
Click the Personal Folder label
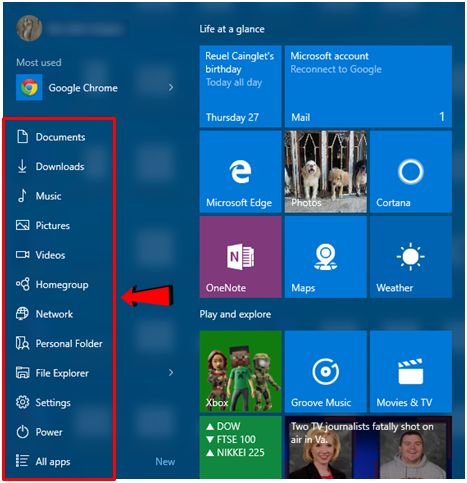[69, 344]
